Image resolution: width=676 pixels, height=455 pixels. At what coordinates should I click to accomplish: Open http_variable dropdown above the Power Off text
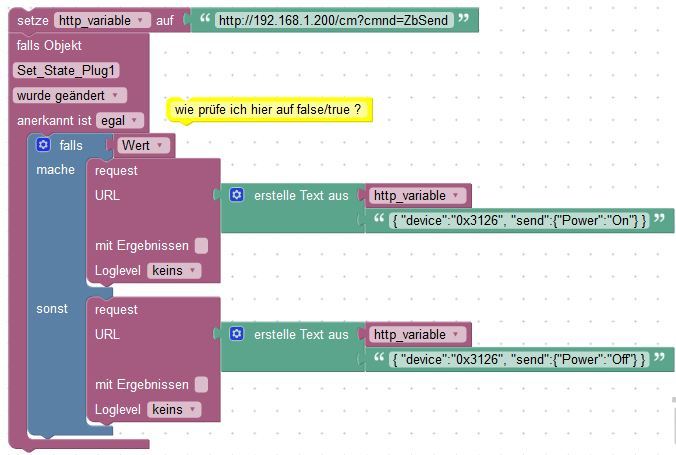417,334
